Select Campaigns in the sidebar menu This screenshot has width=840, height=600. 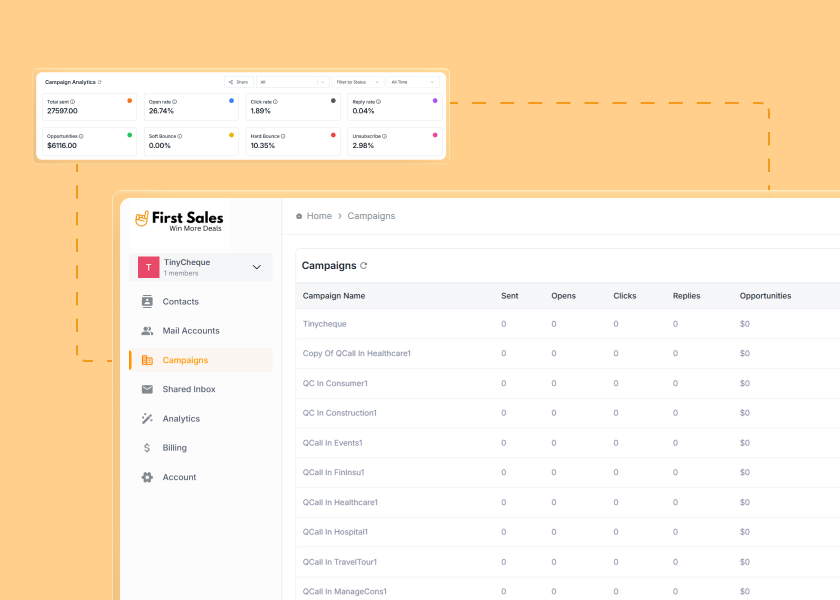185,360
